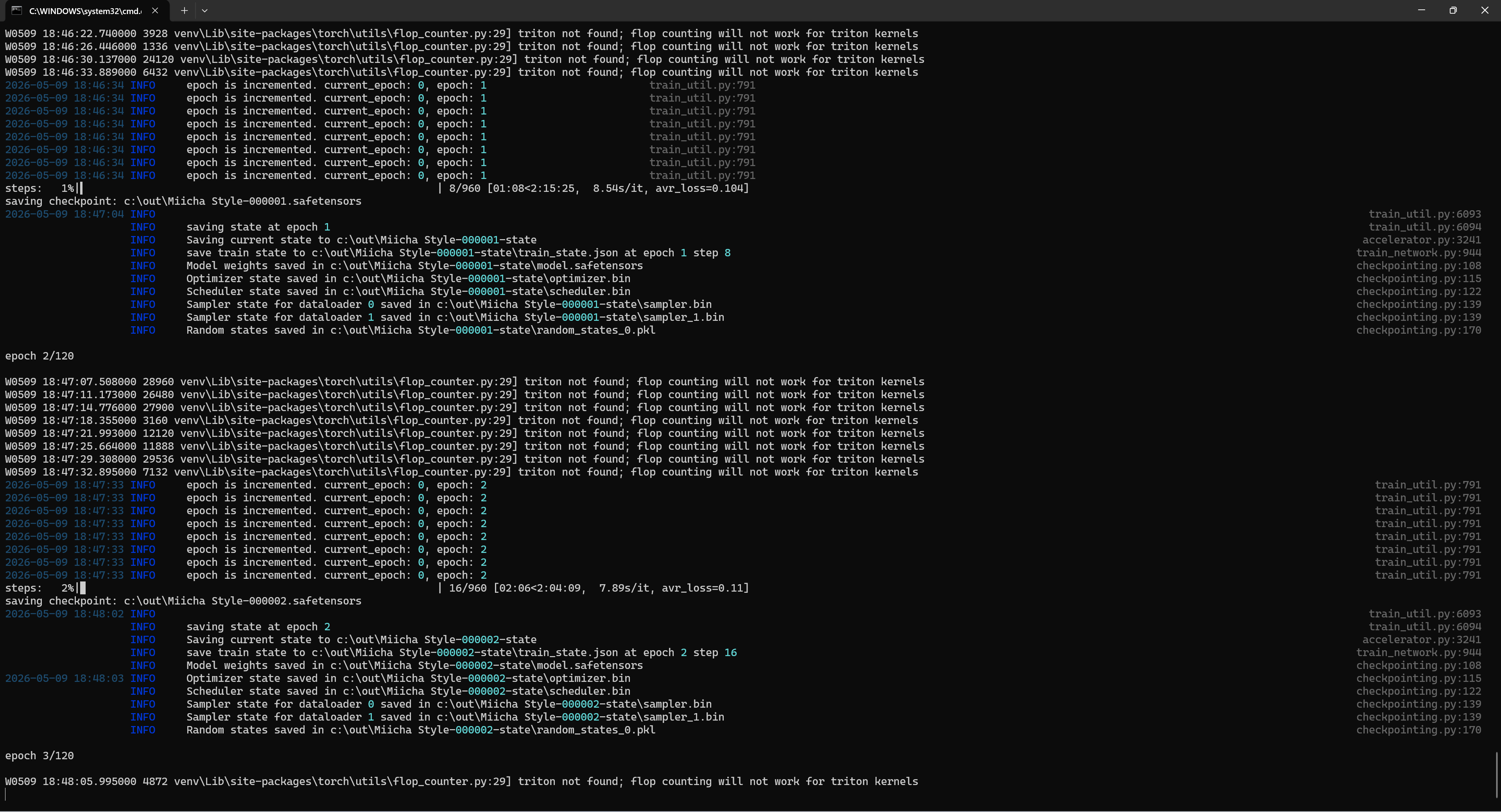The height and width of the screenshot is (812, 1501).
Task: Click 'Saving current state to c:\out\Miicha Style-000001-state'
Action: (361, 240)
